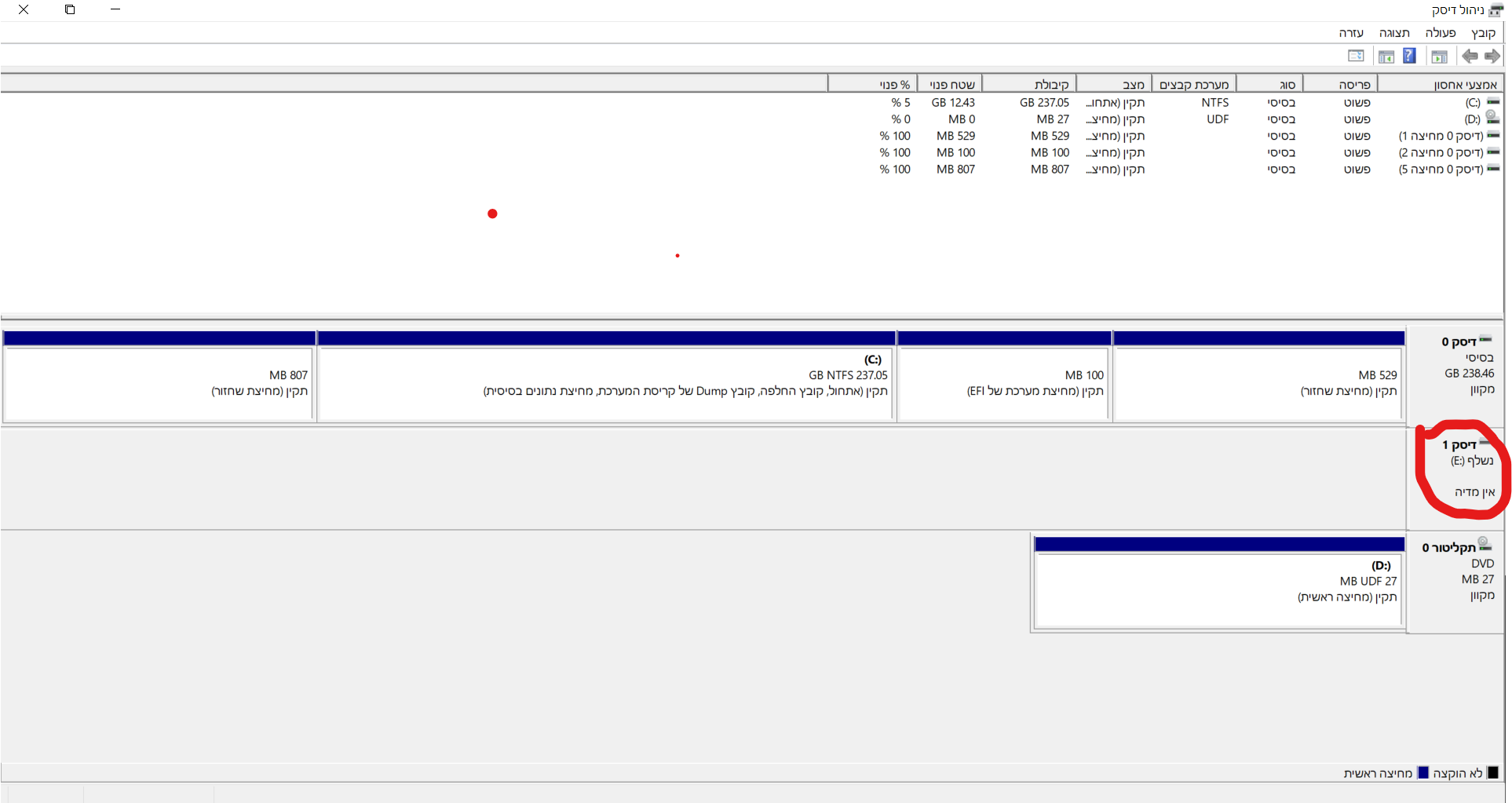Image resolution: width=1512 pixels, height=803 pixels.
Task: Click the '5 %' free percentage cell
Action: 900,102
